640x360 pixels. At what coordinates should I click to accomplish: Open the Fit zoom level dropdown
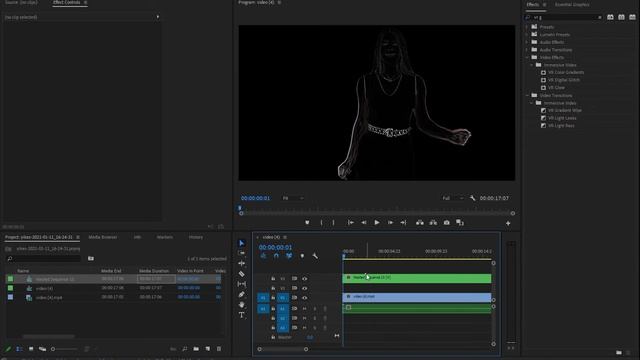tap(293, 198)
